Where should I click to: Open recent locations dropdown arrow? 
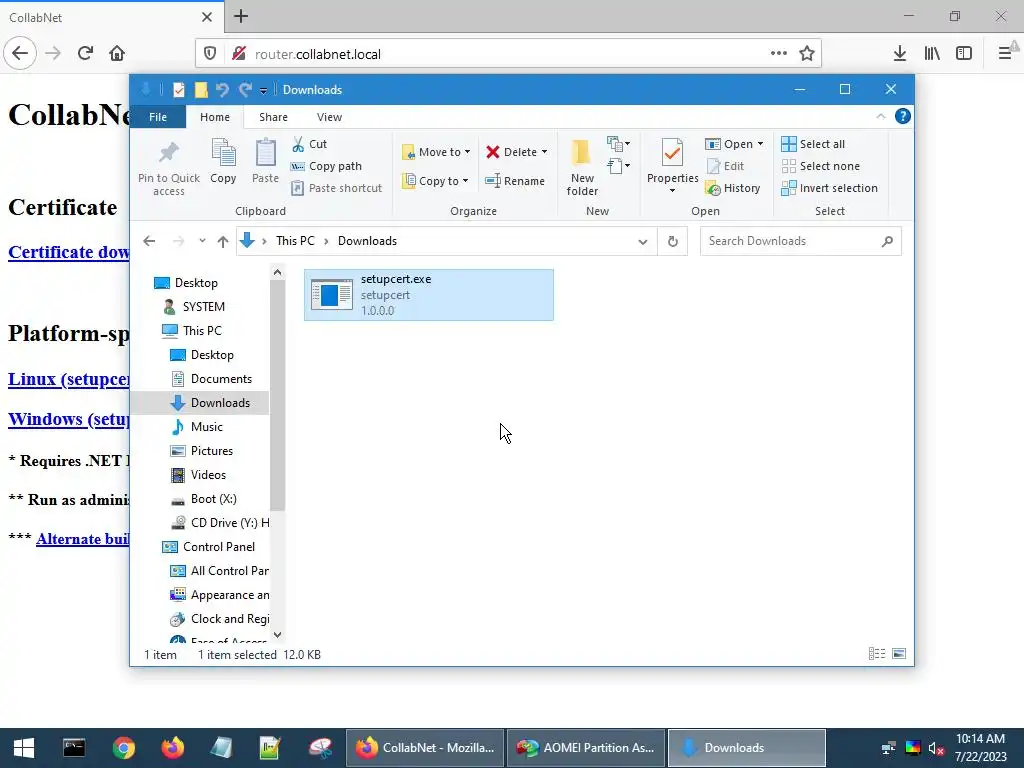[x=202, y=241]
